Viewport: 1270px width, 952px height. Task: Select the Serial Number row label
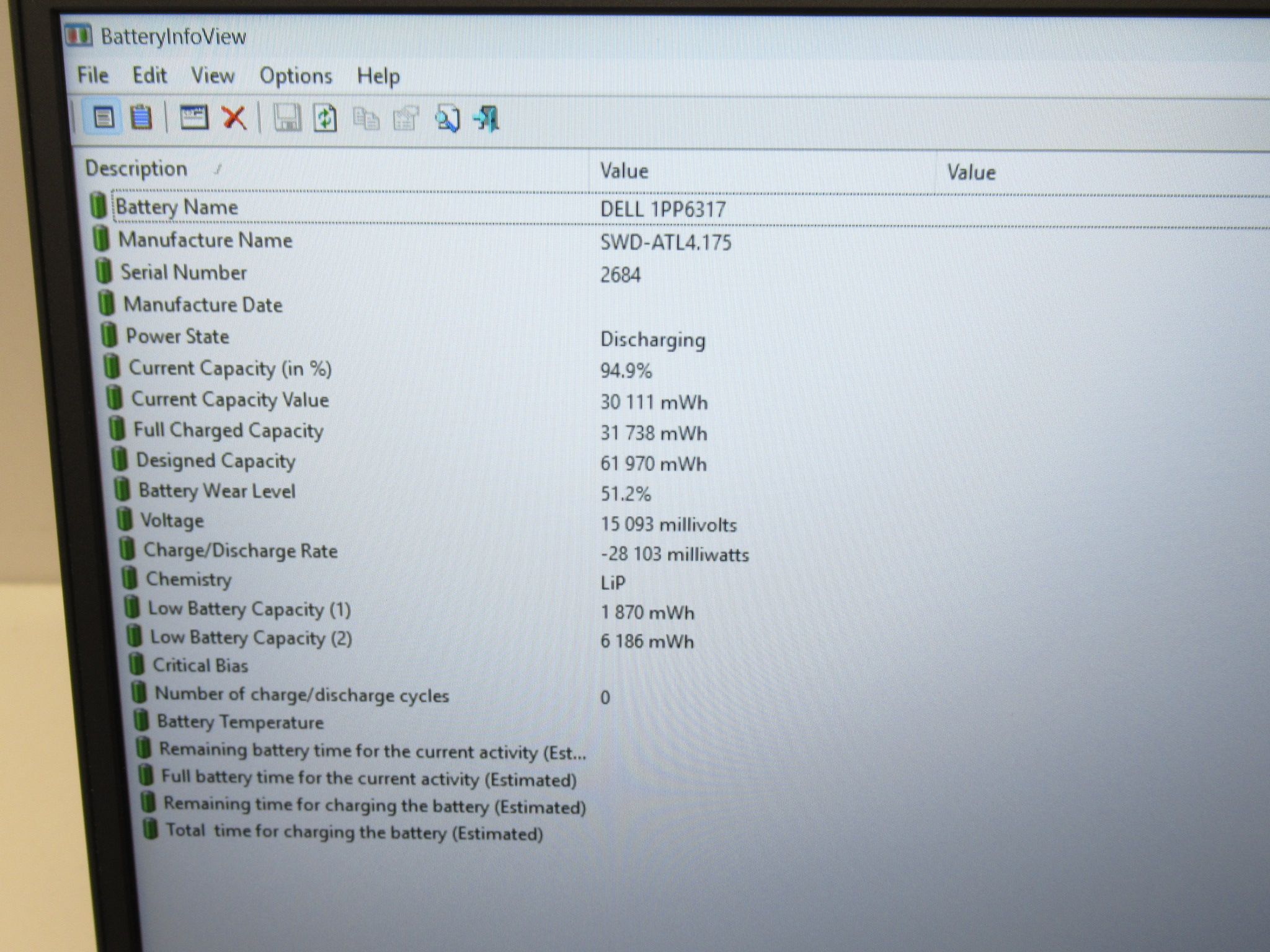tap(184, 272)
